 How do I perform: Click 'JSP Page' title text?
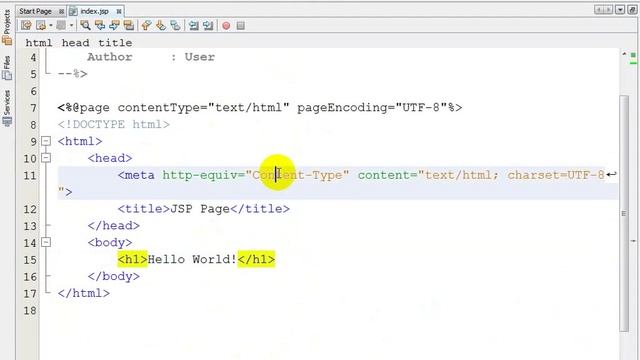(x=200, y=209)
